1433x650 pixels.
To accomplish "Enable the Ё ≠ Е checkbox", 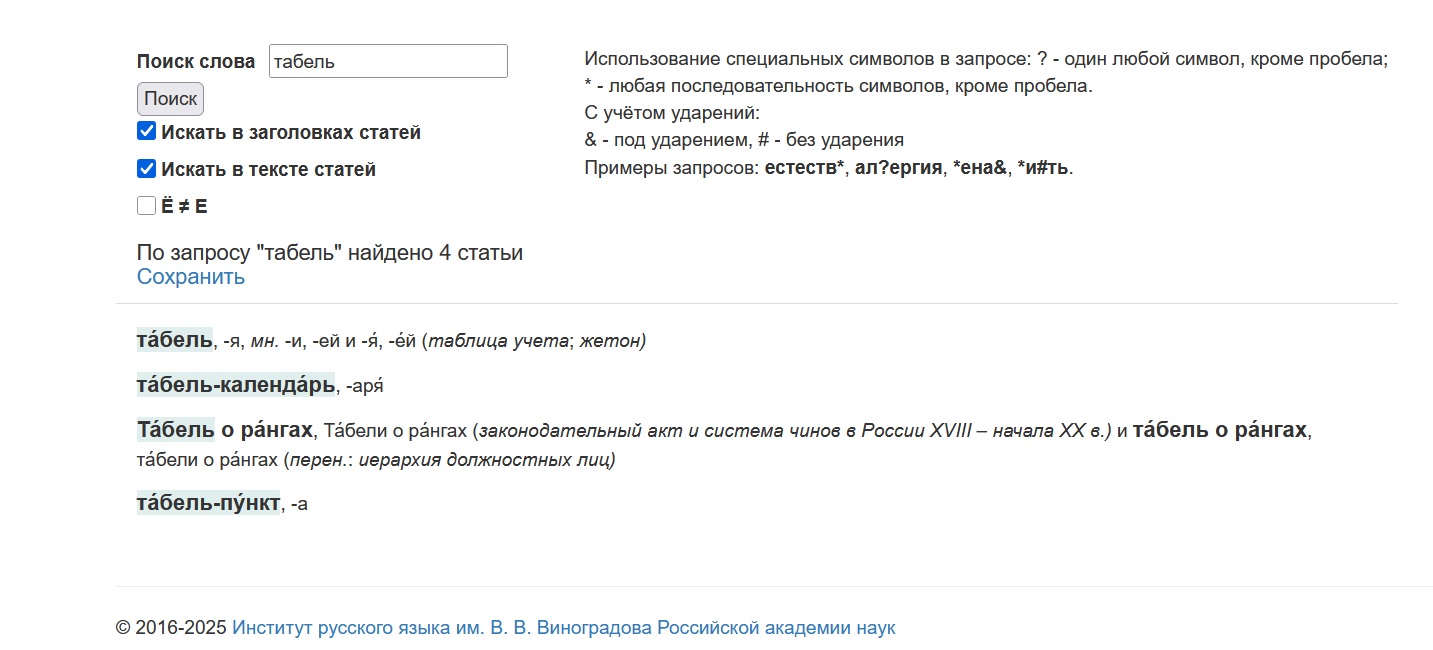I will point(147,206).
